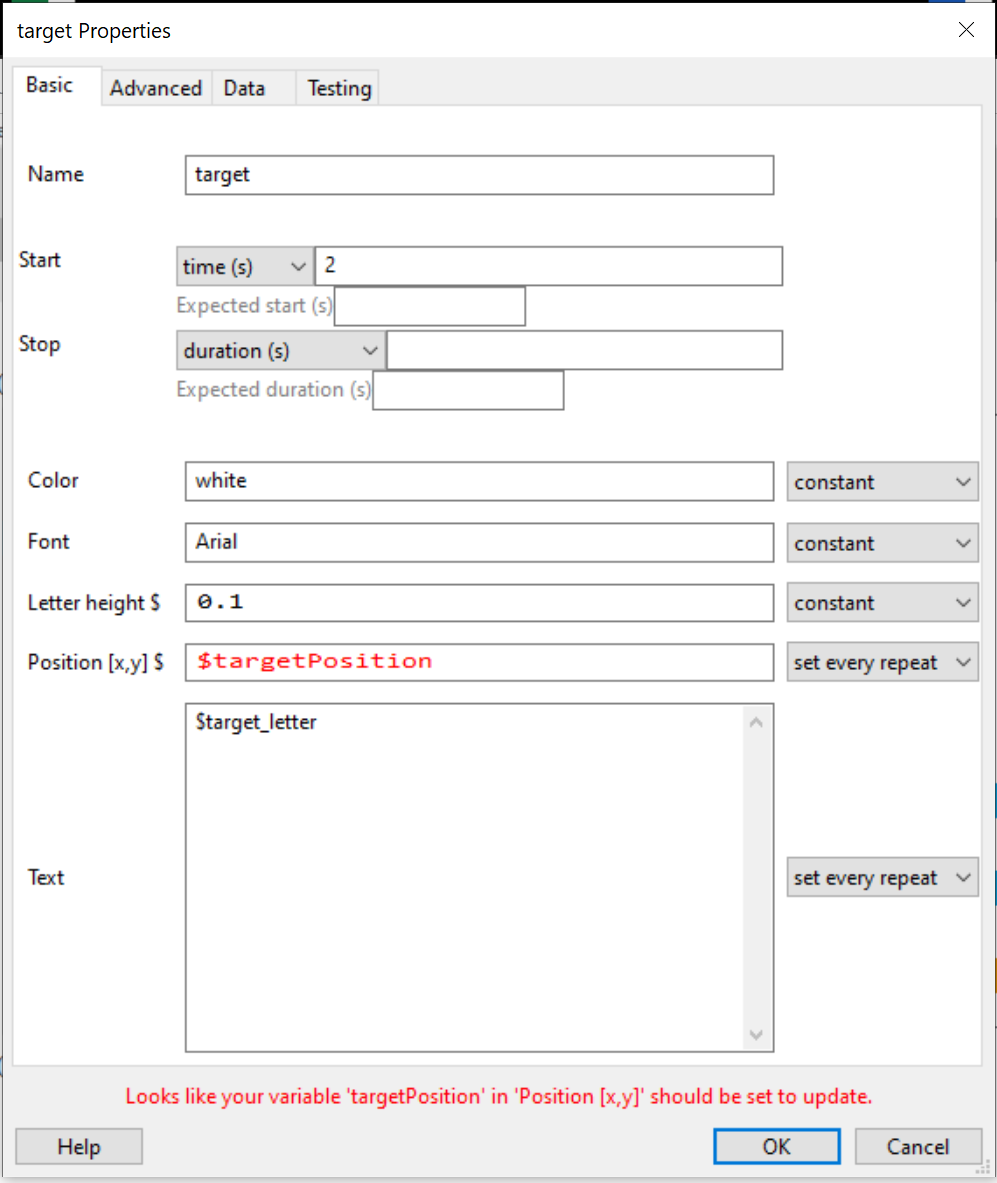The height and width of the screenshot is (1183, 997).
Task: Click the Color text field
Action: click(x=479, y=481)
